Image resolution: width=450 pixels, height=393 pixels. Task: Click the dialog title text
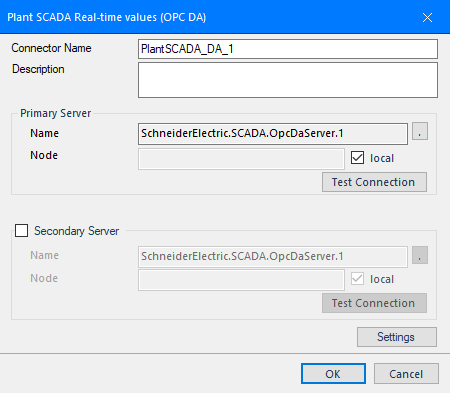(107, 17)
